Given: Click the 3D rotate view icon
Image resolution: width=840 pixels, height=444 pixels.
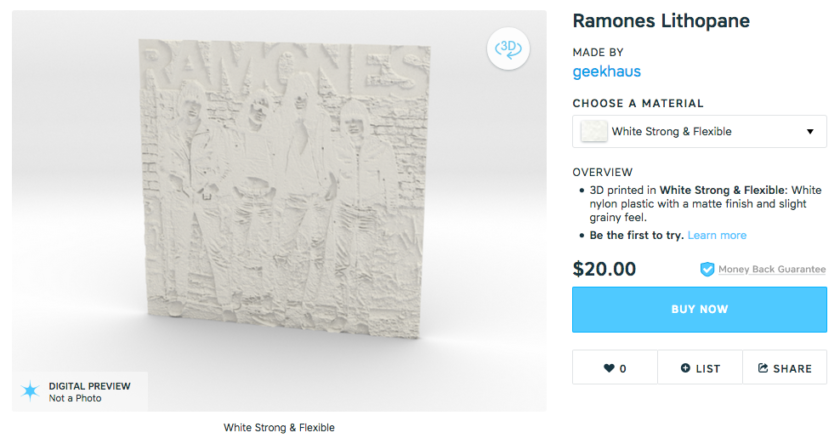Looking at the screenshot, I should pyautogui.click(x=507, y=49).
